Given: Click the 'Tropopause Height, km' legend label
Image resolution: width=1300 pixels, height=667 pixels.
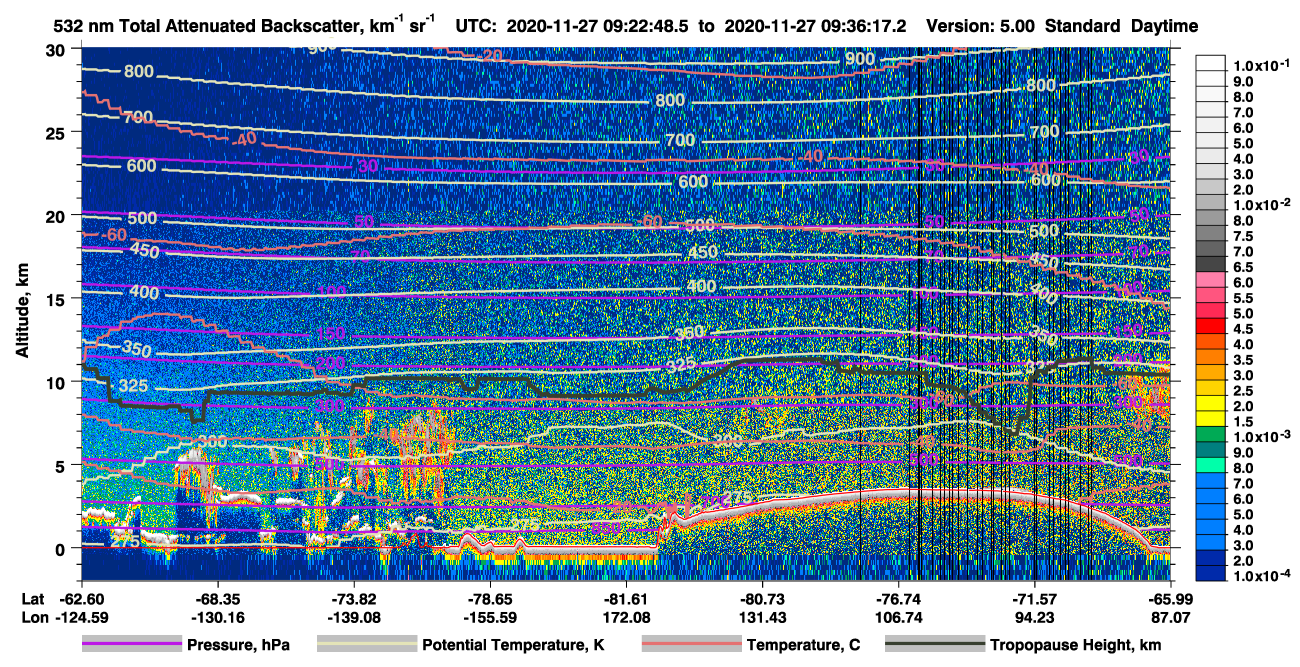Looking at the screenshot, I should point(1076,645).
